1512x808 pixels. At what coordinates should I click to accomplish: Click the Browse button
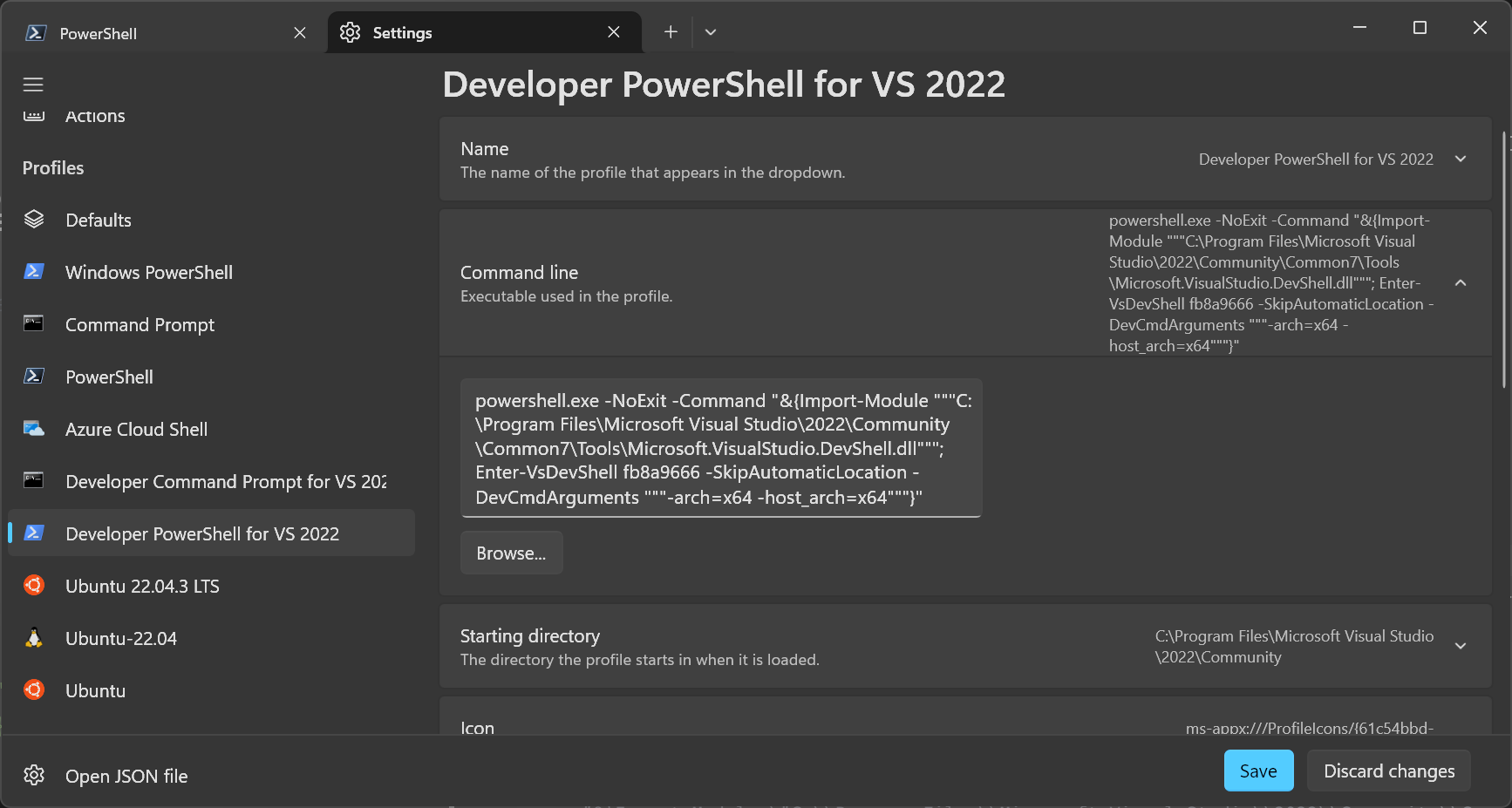(x=511, y=553)
